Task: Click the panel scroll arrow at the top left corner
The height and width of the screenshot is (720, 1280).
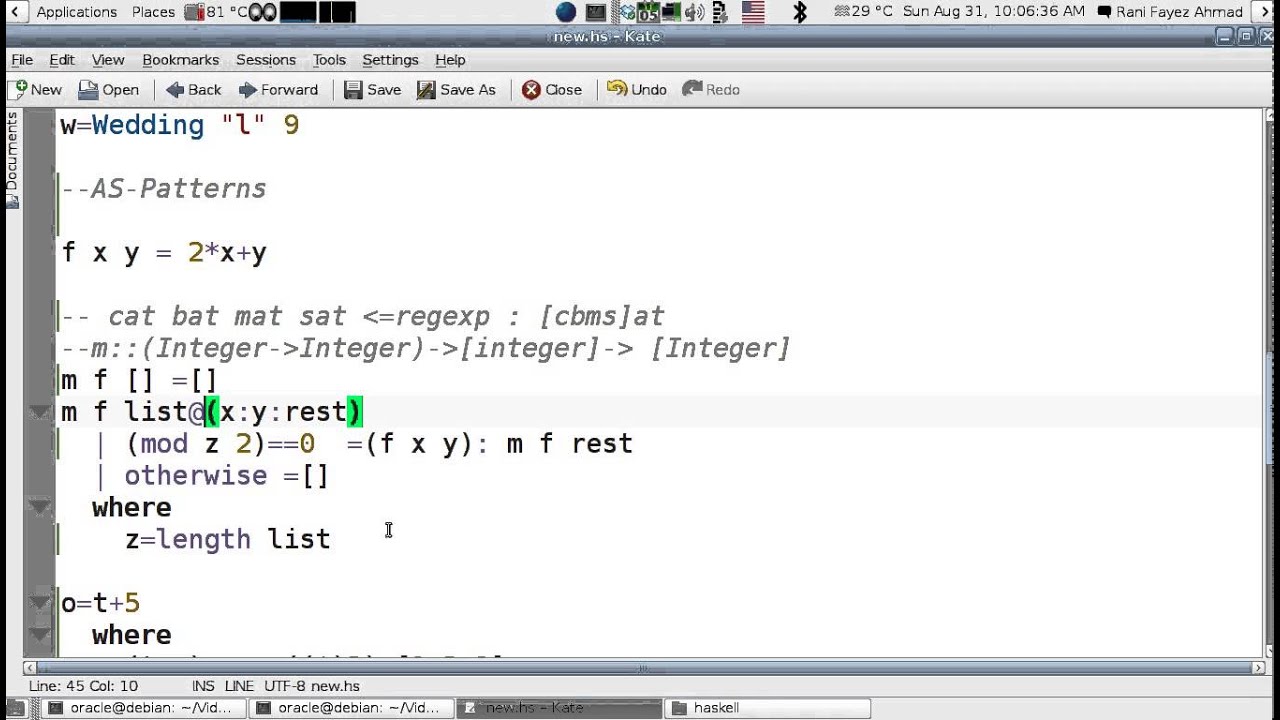Action: pos(13,12)
